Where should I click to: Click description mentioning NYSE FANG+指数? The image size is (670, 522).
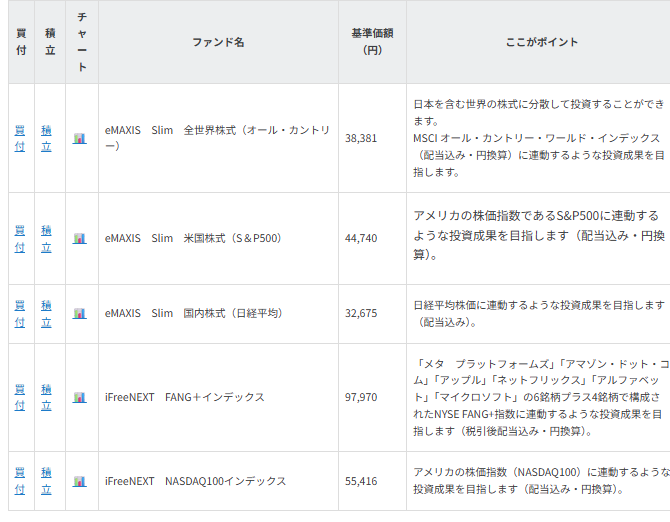[540, 397]
